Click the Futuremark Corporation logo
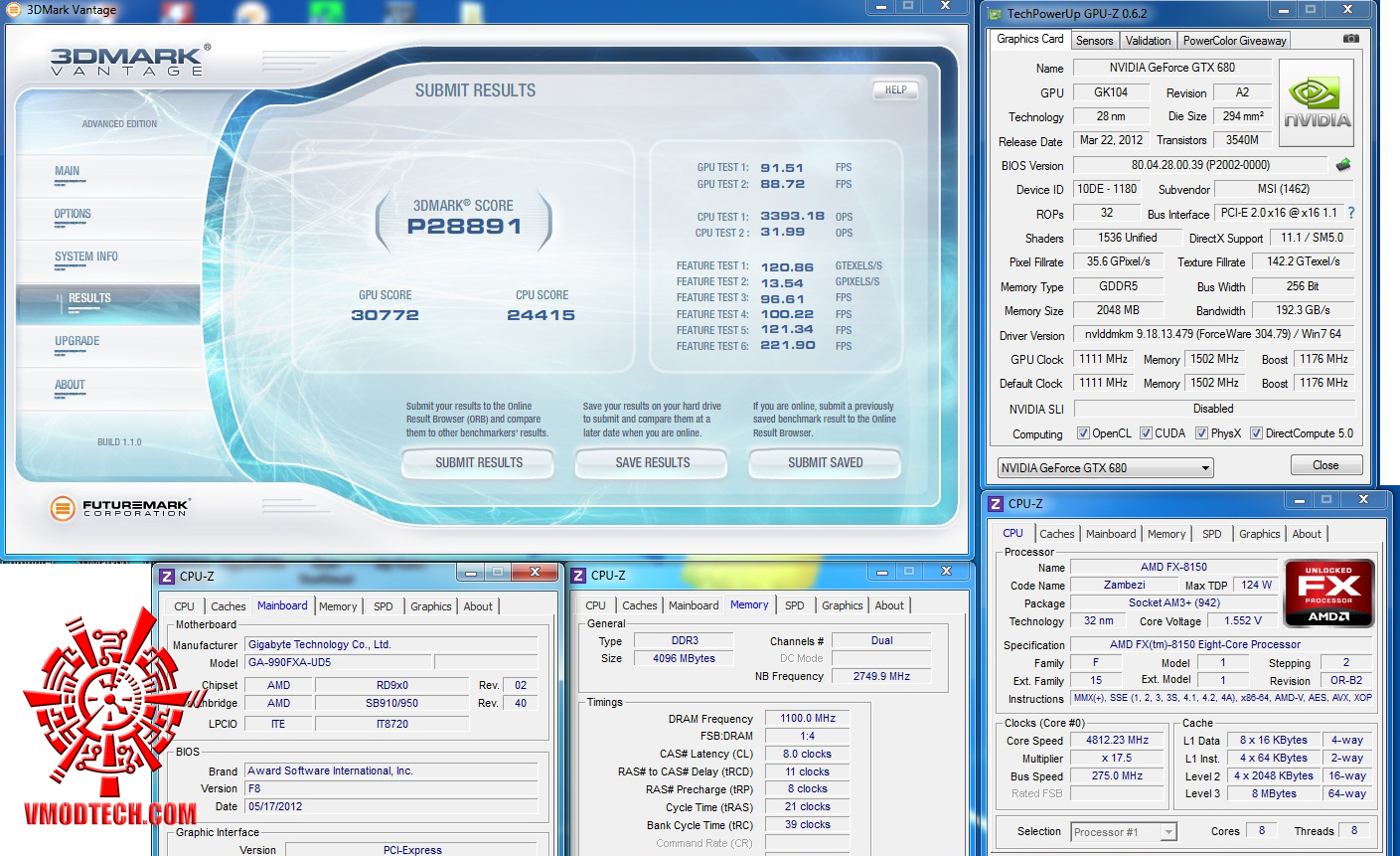This screenshot has height=856, width=1400. tap(119, 508)
